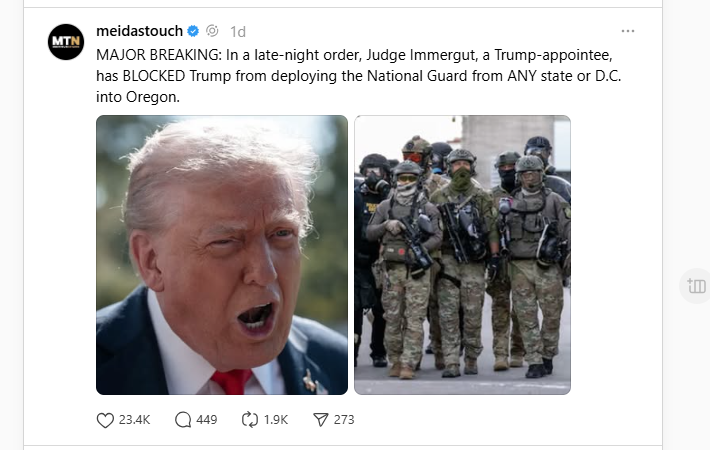This screenshot has height=450, width=710.
Task: Repost using the circular arrows icon
Action: (x=249, y=420)
